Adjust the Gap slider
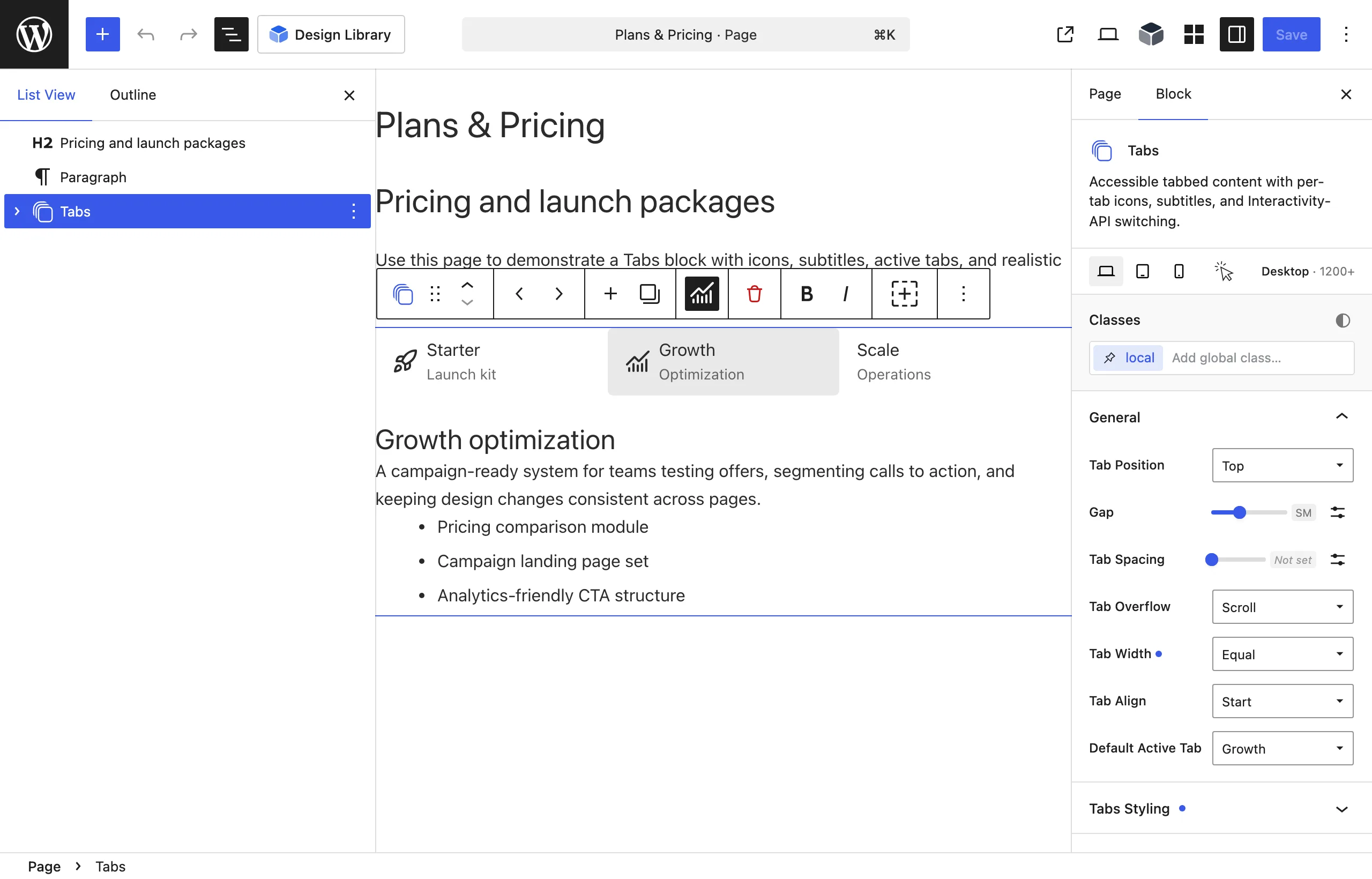Viewport: 1372px width, 879px height. pos(1249,512)
